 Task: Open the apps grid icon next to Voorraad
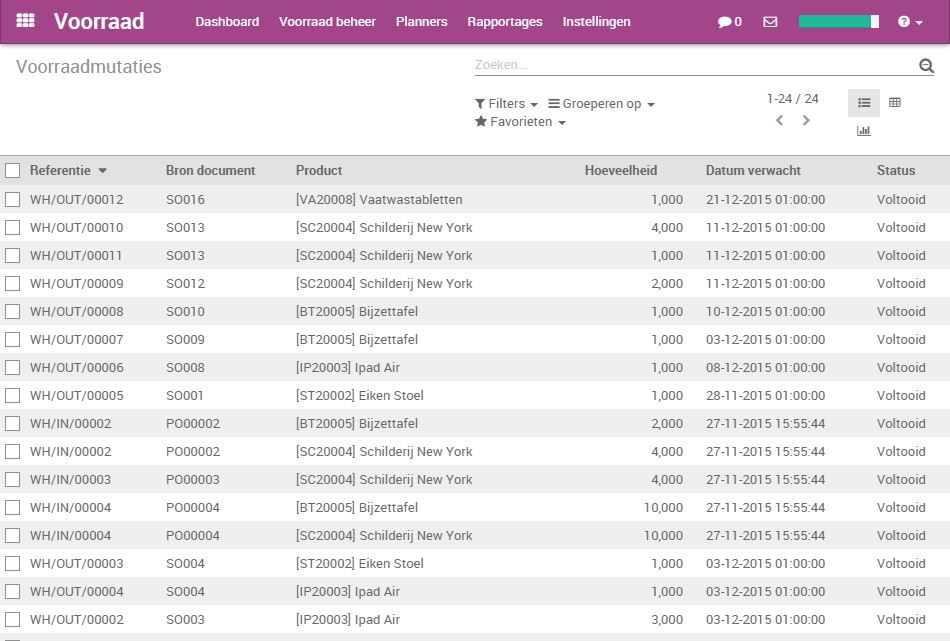(25, 21)
